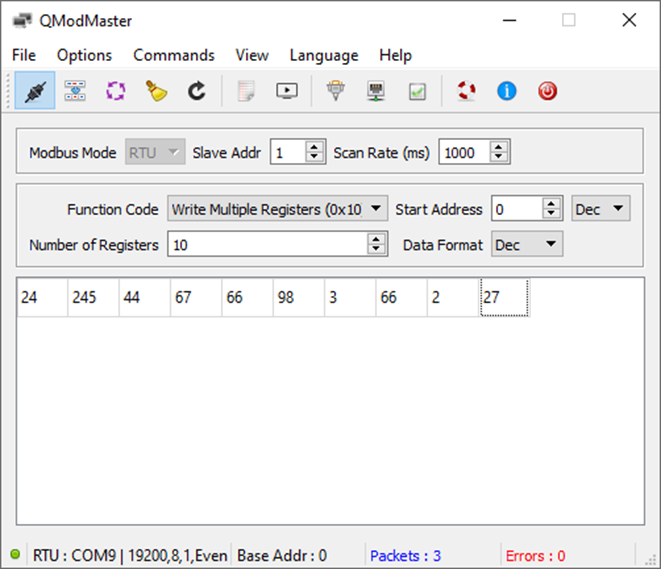The height and width of the screenshot is (569, 661).
Task: Click the Base Addr : 0 status text
Action: [x=282, y=556]
